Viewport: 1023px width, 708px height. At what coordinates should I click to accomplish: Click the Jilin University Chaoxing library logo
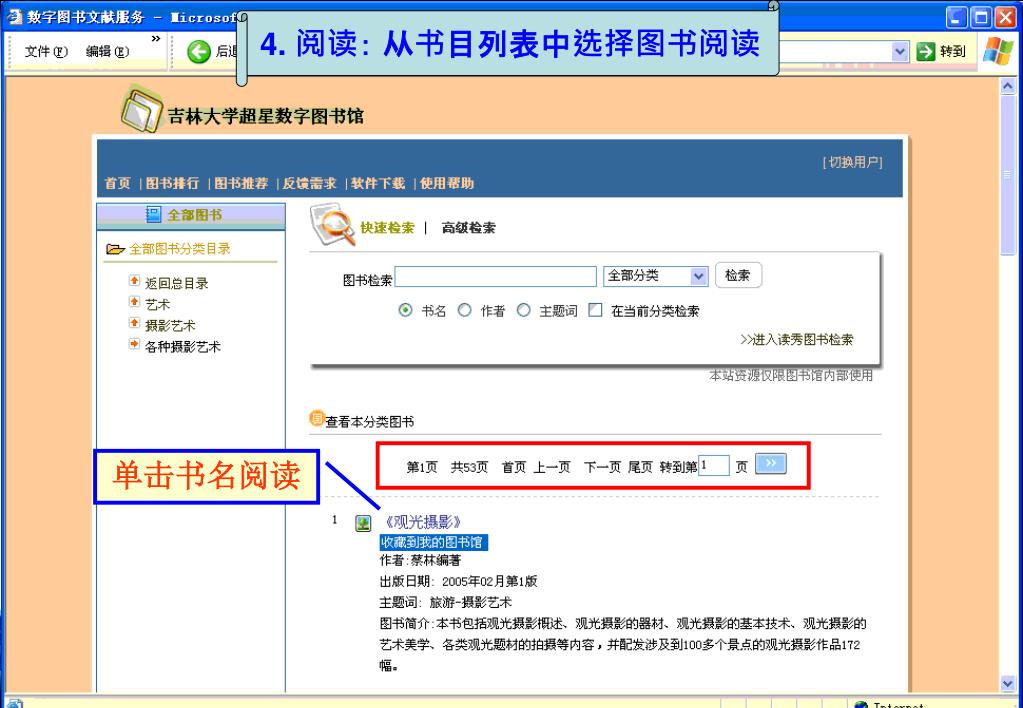click(x=142, y=109)
